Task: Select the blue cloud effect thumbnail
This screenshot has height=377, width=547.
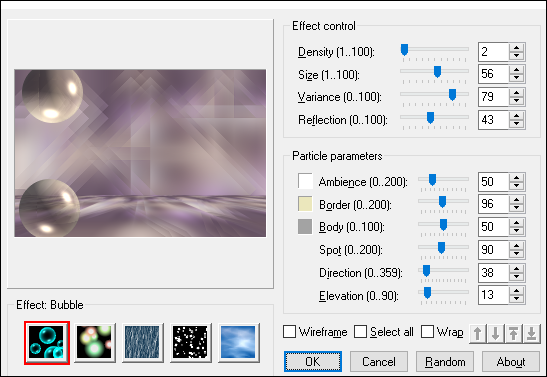Action: pos(238,343)
